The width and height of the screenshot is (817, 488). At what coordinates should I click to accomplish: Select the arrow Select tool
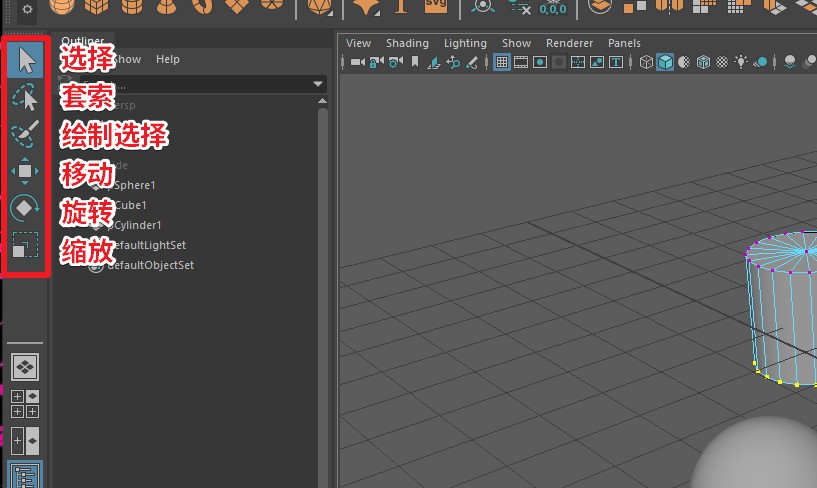(25, 60)
